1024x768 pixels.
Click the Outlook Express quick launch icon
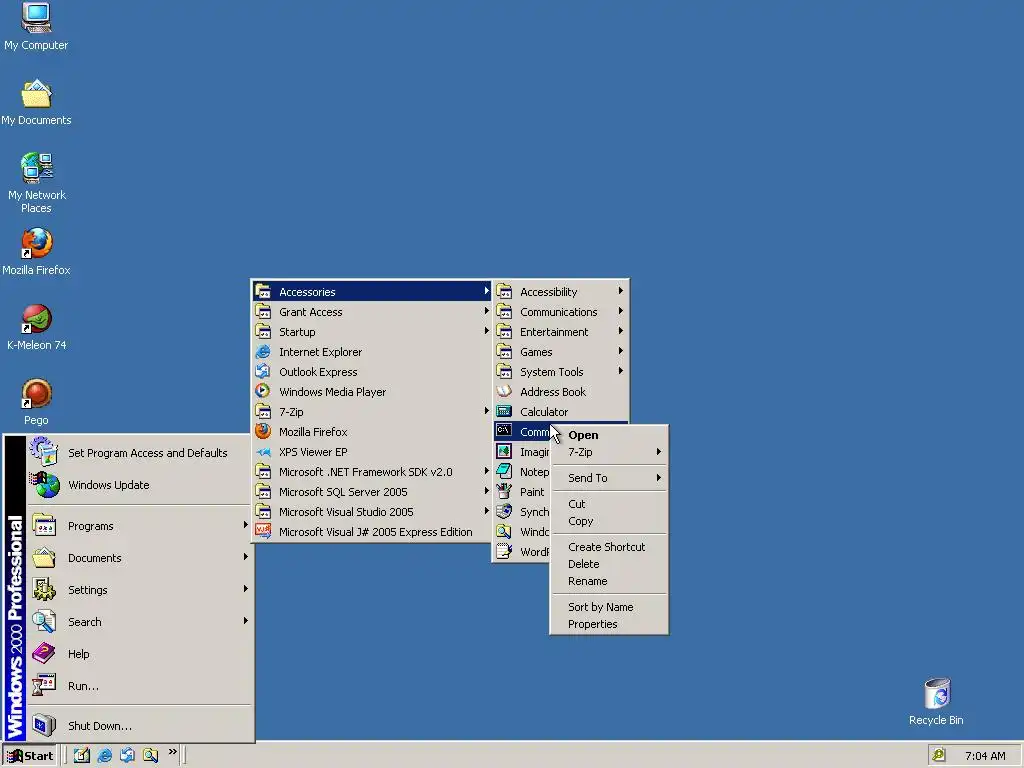pos(127,756)
